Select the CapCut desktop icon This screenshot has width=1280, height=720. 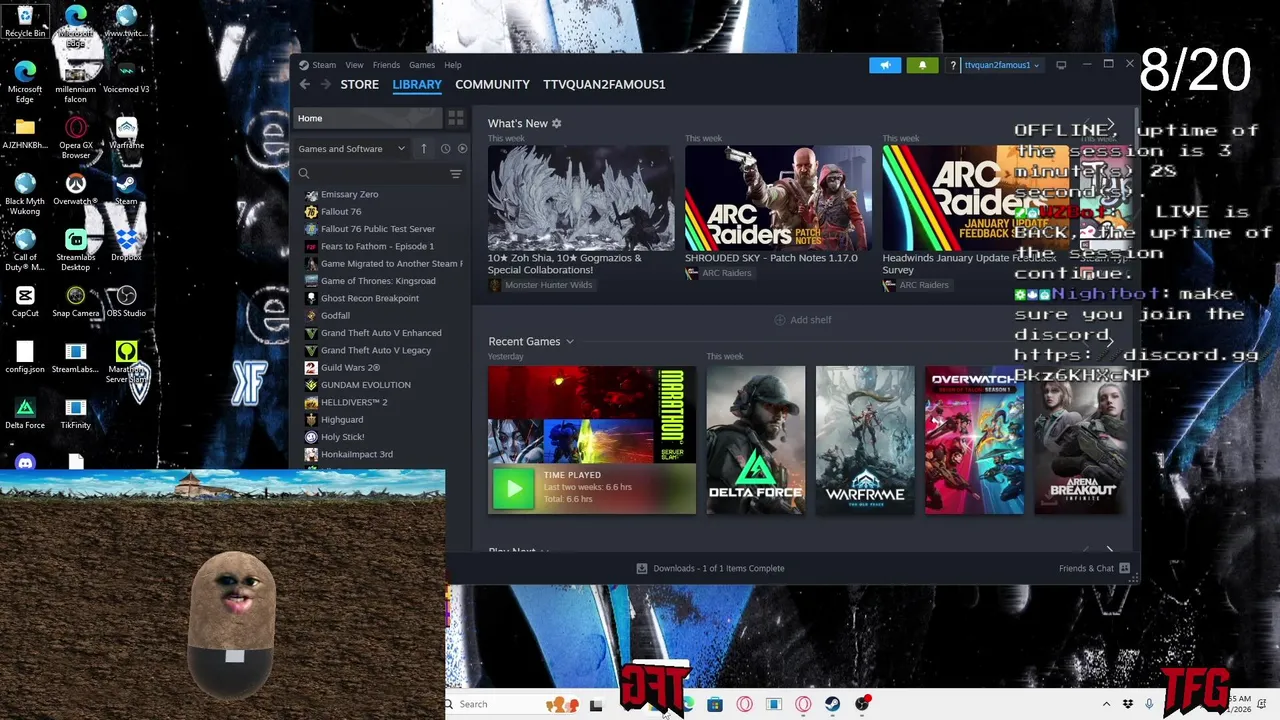click(25, 301)
